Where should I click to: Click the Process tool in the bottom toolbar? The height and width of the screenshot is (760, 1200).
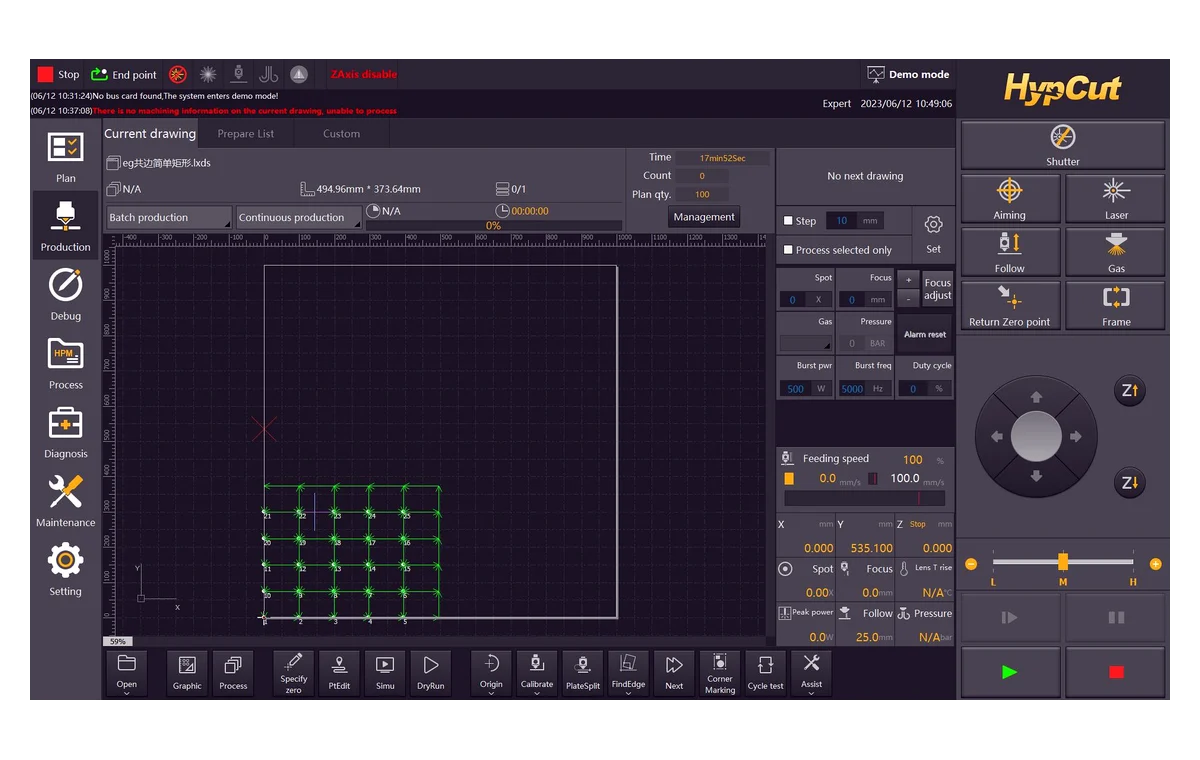[x=233, y=673]
